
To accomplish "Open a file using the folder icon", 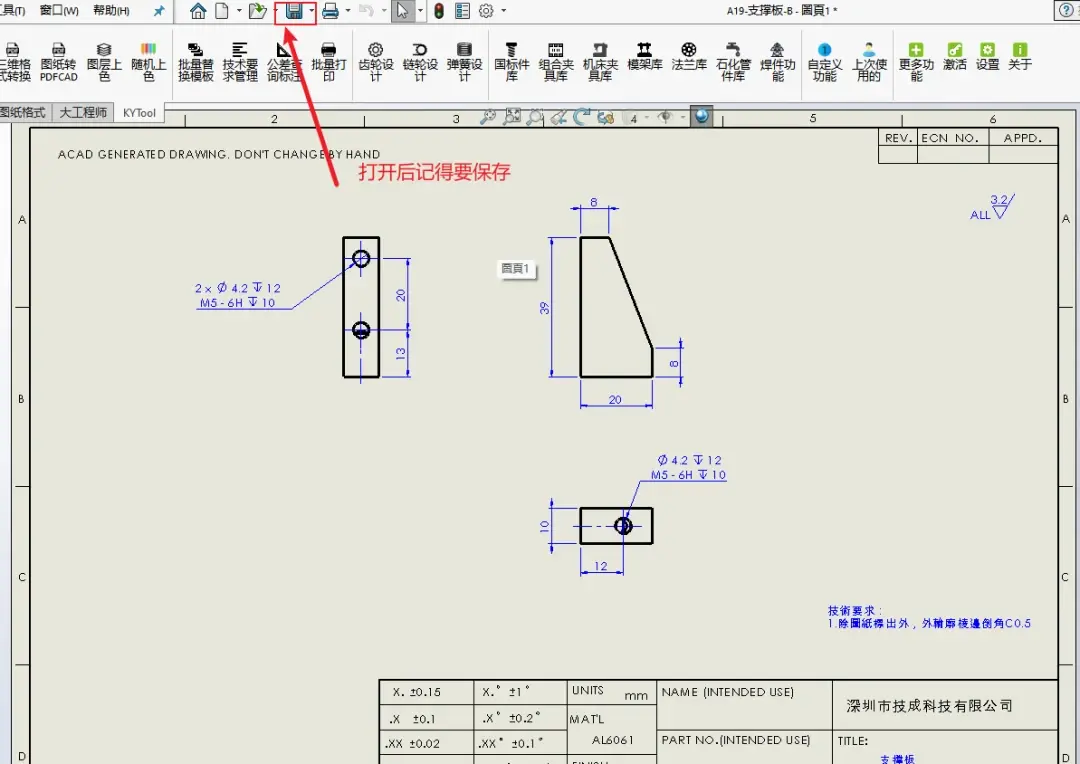I will [x=258, y=11].
